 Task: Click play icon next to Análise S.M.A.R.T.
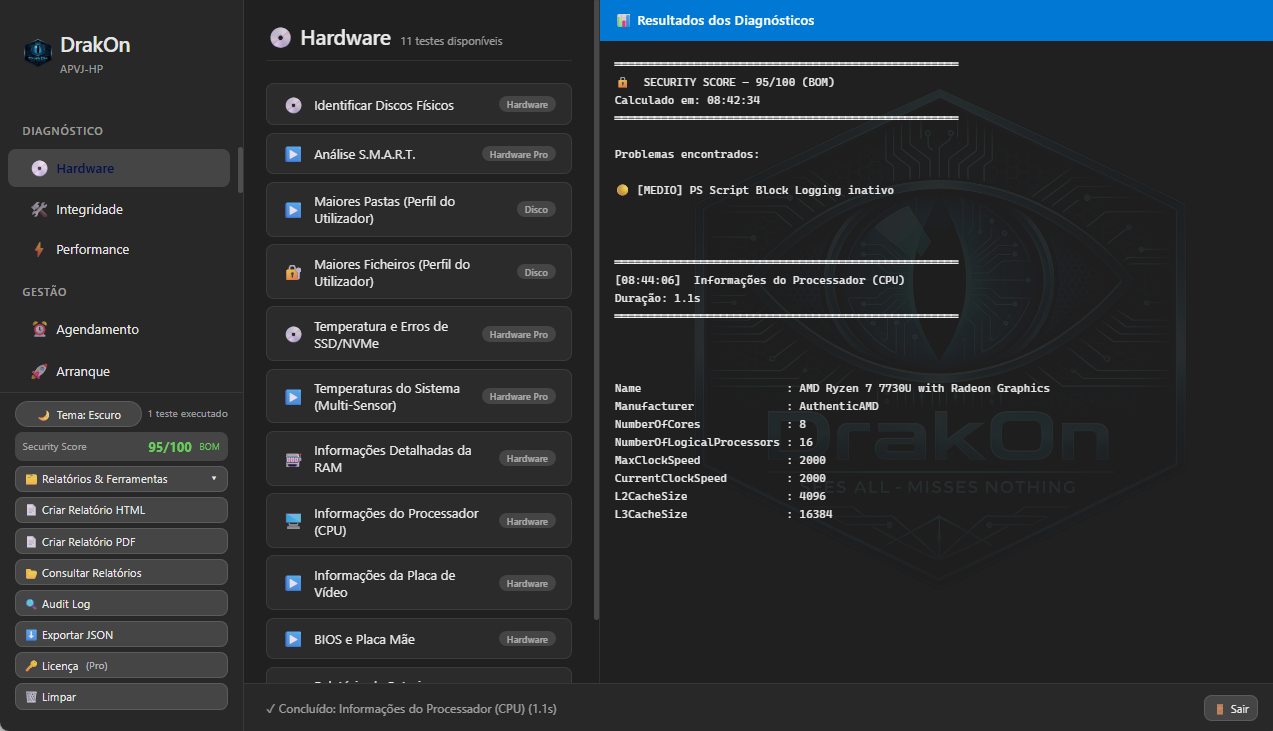point(293,154)
